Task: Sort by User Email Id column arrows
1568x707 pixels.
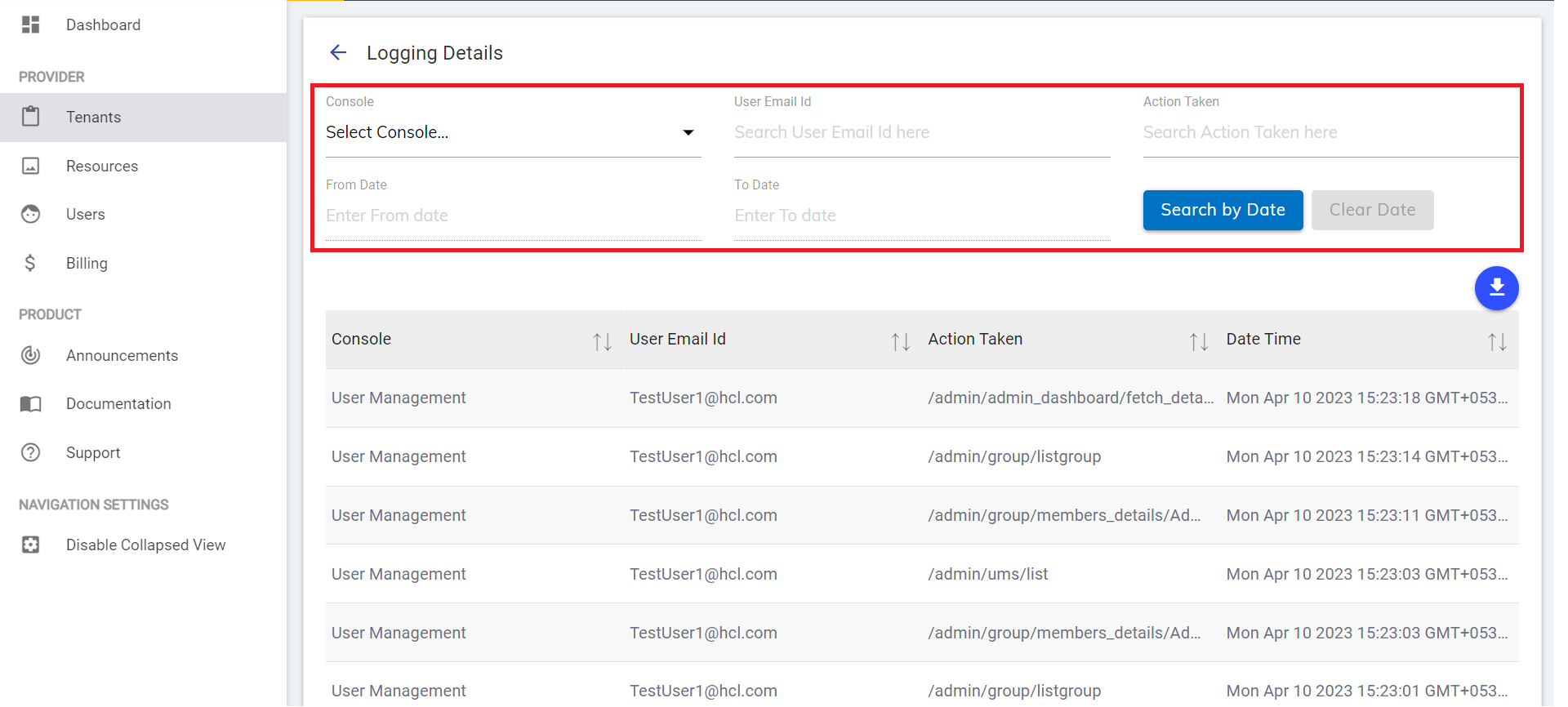Action: point(900,341)
